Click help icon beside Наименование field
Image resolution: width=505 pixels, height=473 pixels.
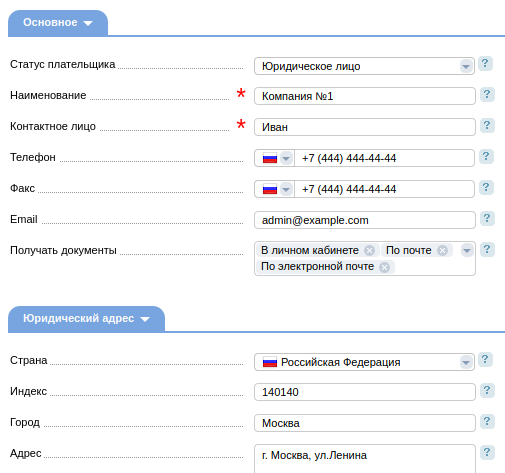pyautogui.click(x=487, y=94)
